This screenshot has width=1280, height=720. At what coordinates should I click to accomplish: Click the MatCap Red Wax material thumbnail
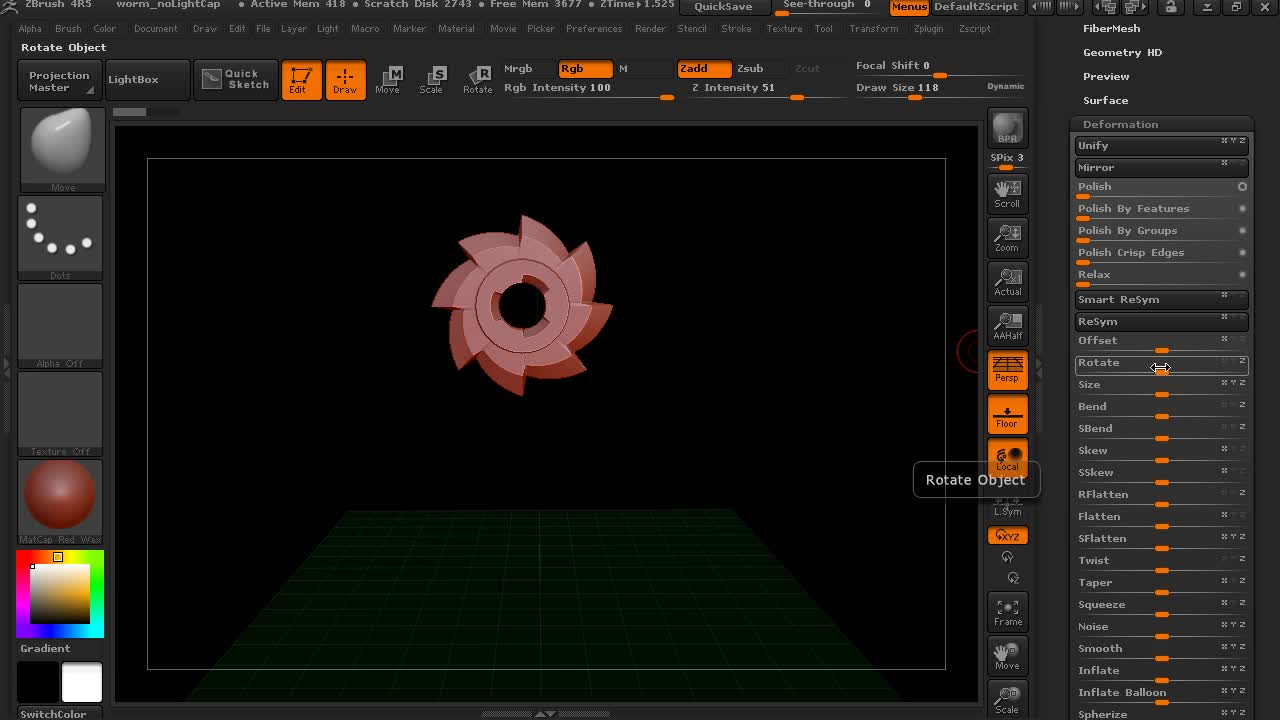60,496
